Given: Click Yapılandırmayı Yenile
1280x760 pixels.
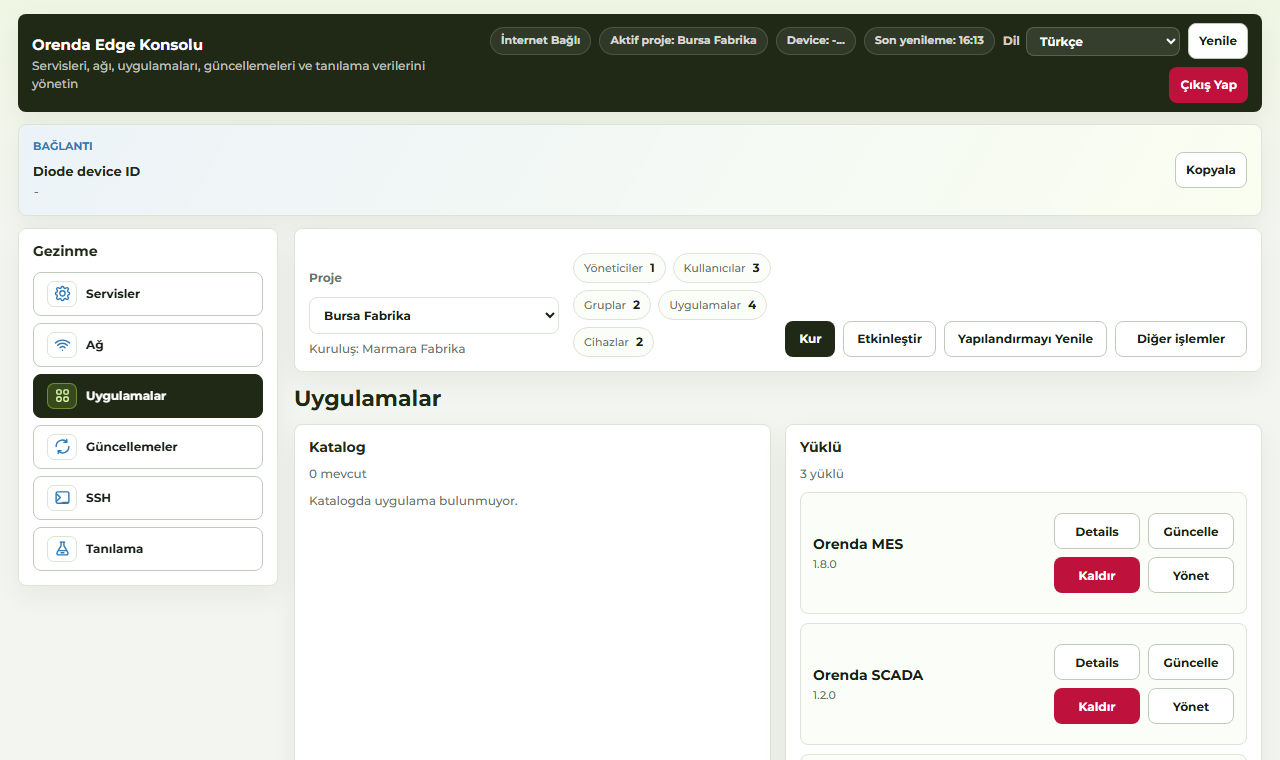Looking at the screenshot, I should pyautogui.click(x=1025, y=339).
